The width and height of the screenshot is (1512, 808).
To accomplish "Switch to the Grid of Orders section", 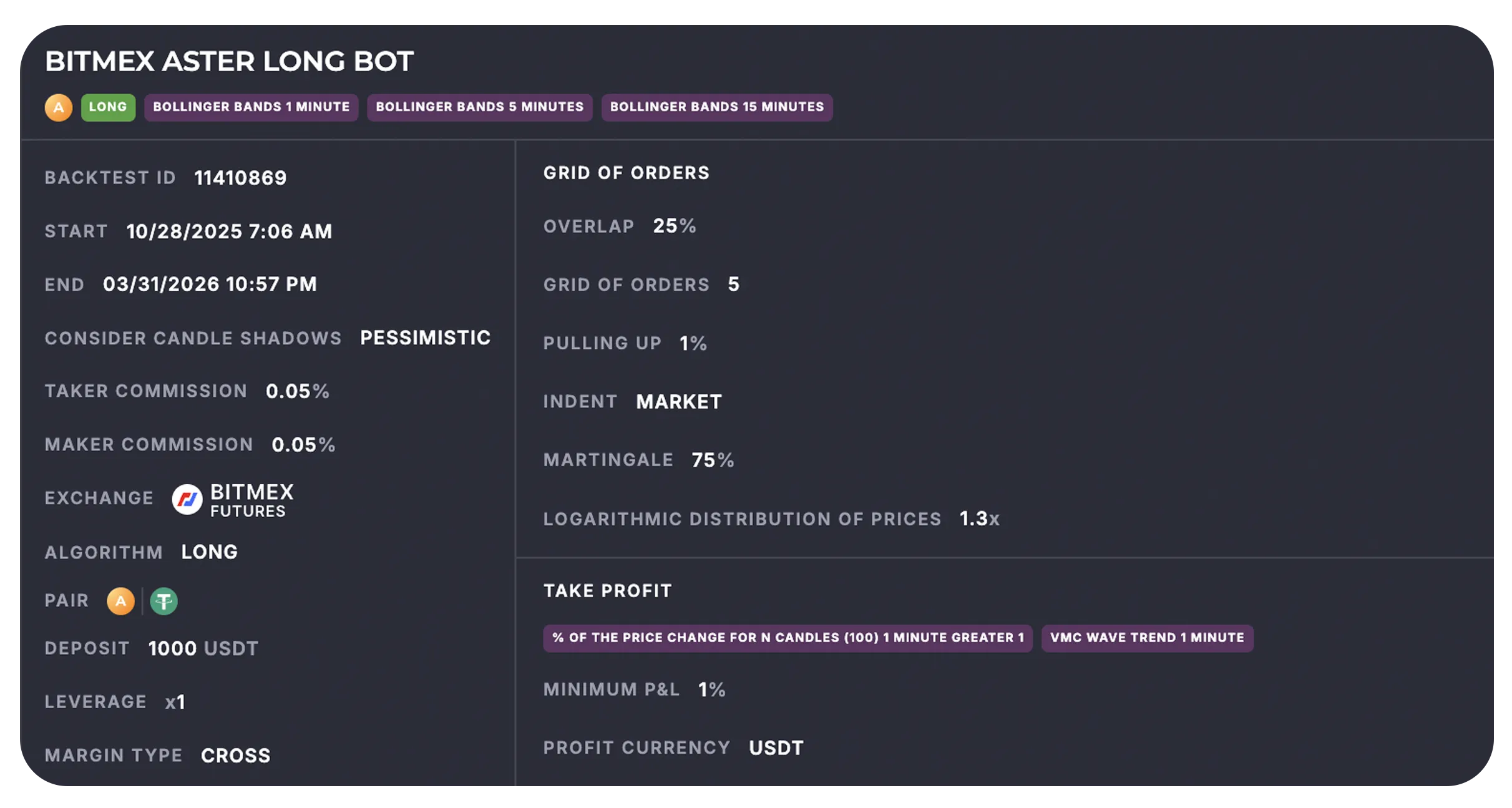I will click(x=627, y=173).
